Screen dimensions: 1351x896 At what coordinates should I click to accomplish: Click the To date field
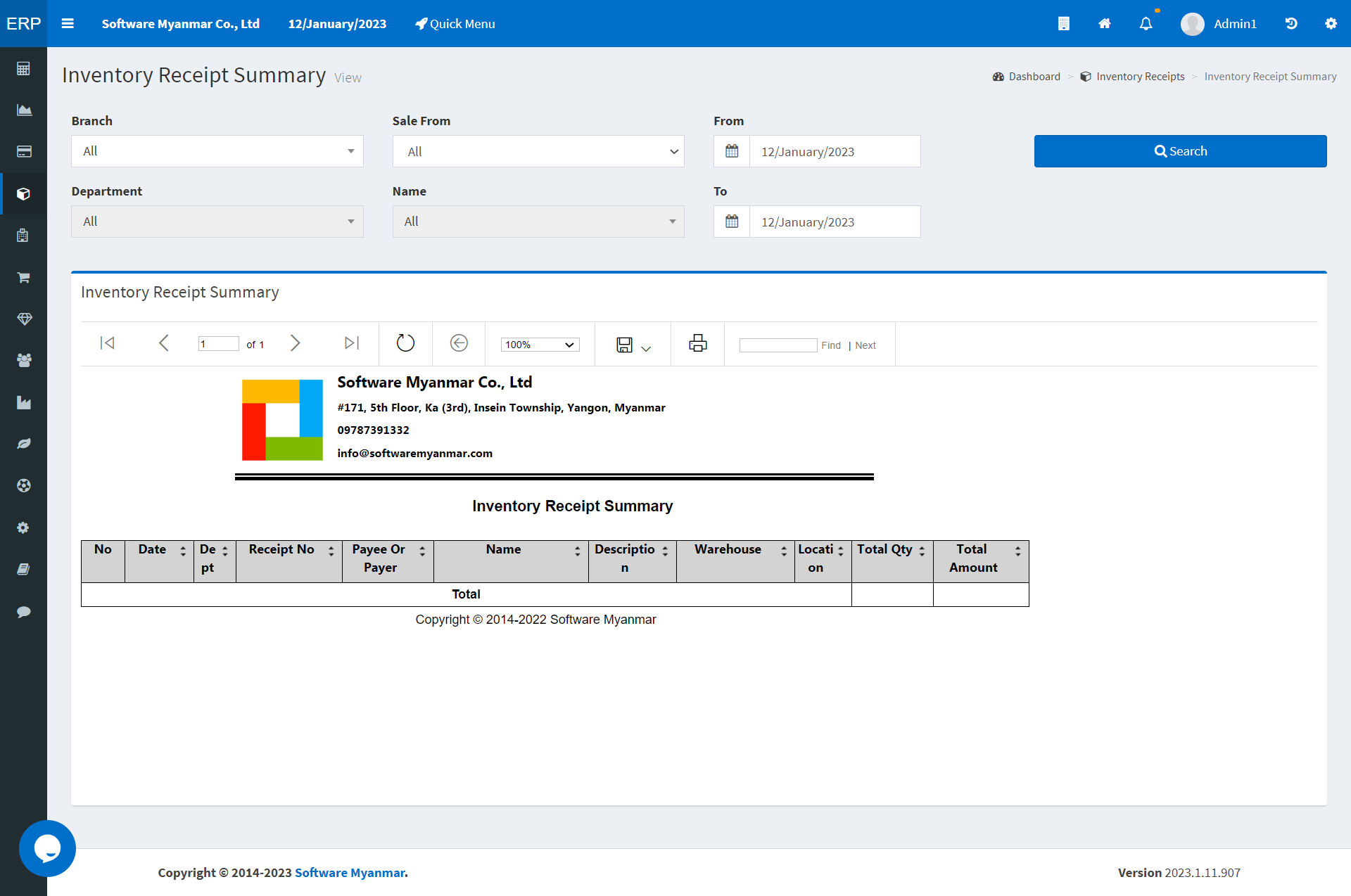point(835,222)
